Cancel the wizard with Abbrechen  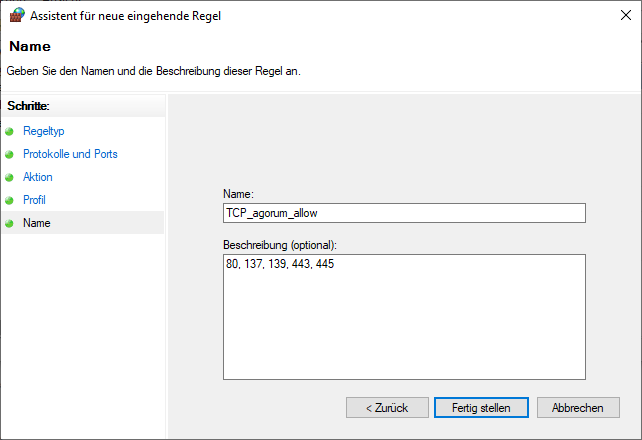[578, 408]
